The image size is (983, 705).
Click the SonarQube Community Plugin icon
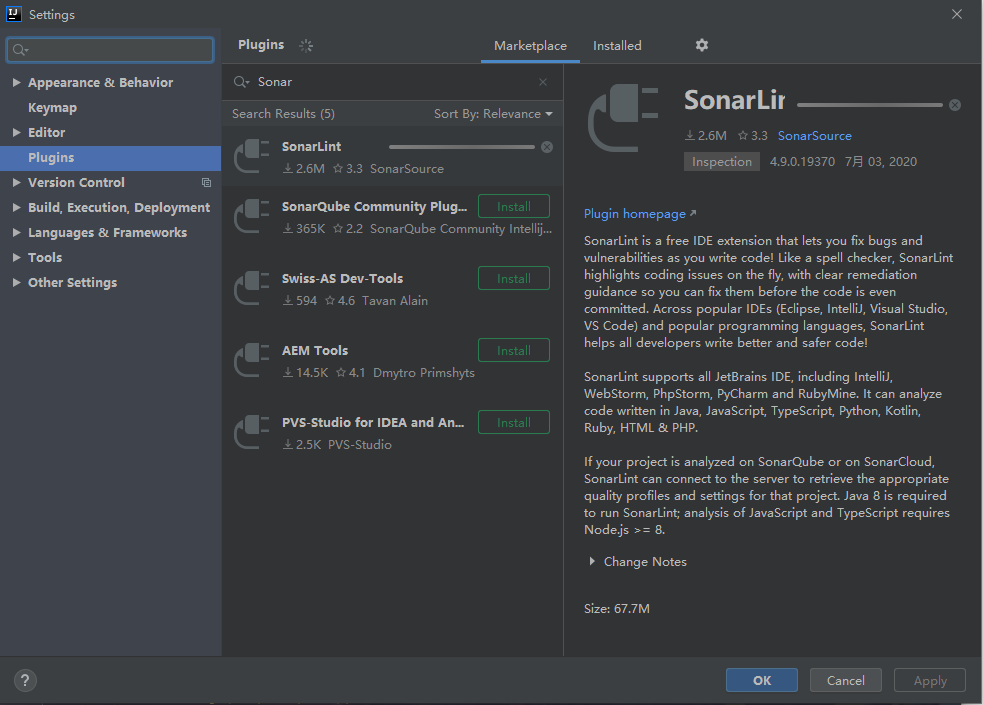(251, 216)
